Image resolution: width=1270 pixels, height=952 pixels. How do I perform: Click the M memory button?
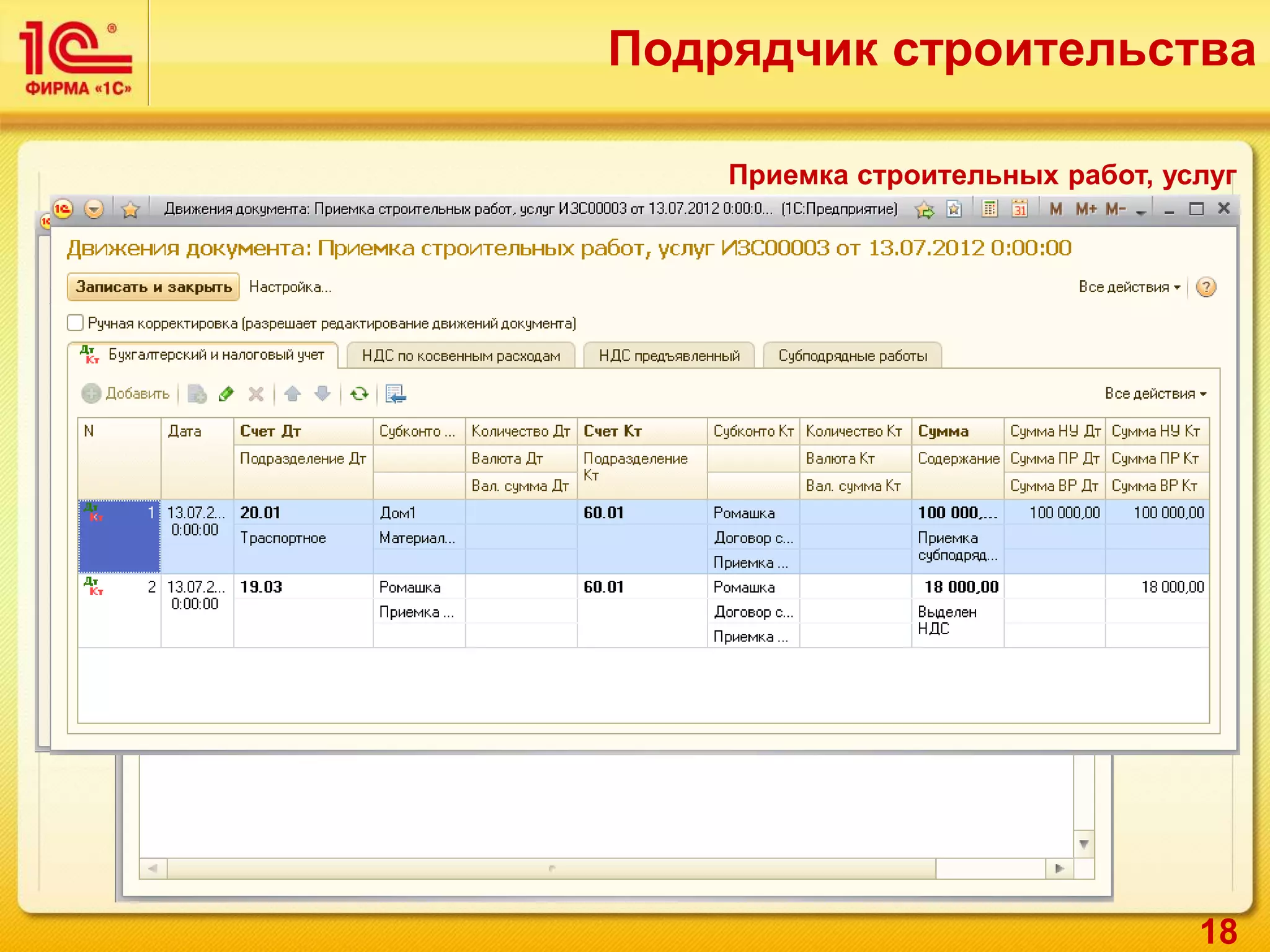click(1056, 209)
